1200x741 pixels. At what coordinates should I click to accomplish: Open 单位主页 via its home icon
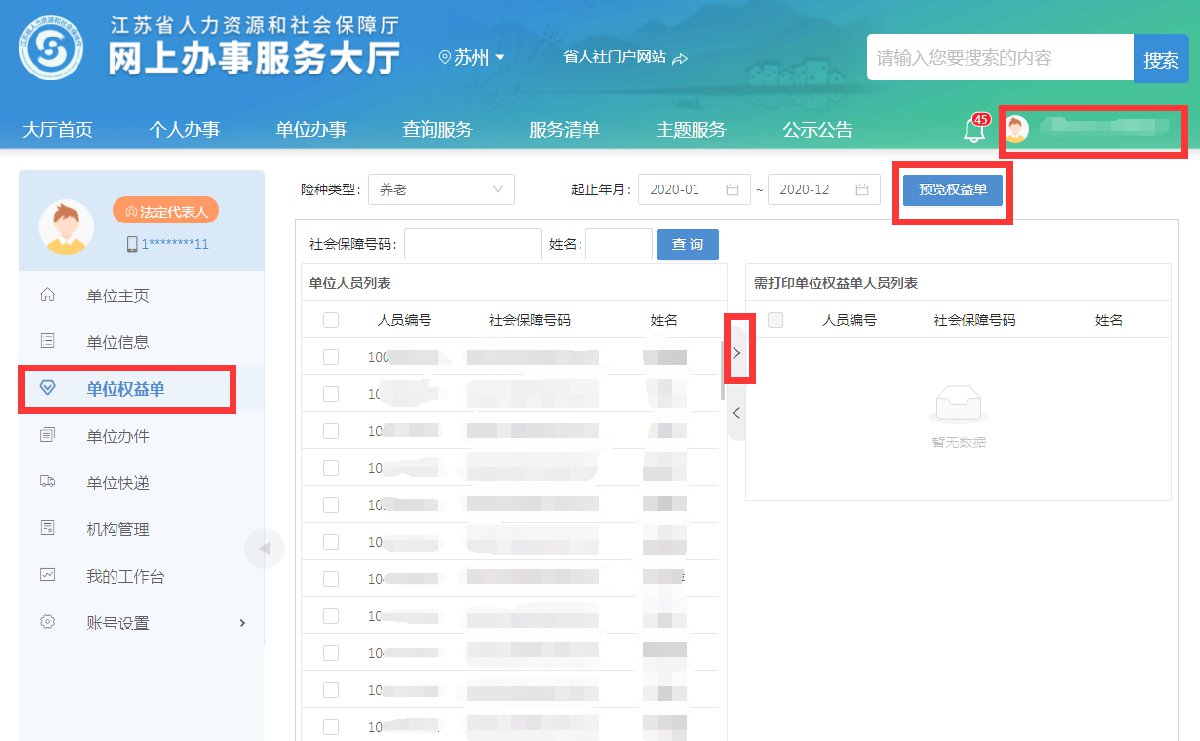pos(47,295)
